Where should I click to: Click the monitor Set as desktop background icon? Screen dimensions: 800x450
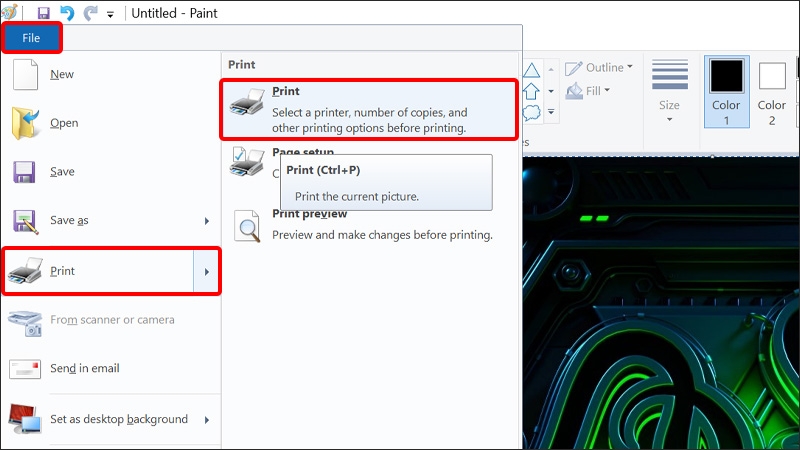(x=24, y=419)
